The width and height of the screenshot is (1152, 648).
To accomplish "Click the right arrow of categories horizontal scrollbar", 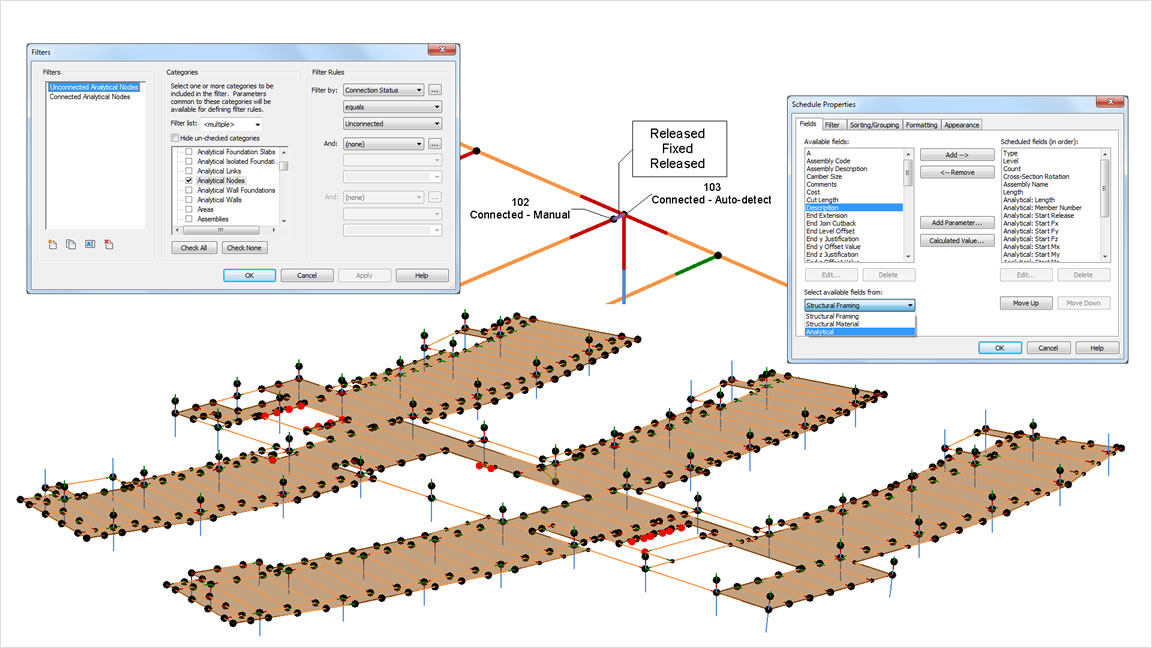I will [274, 230].
